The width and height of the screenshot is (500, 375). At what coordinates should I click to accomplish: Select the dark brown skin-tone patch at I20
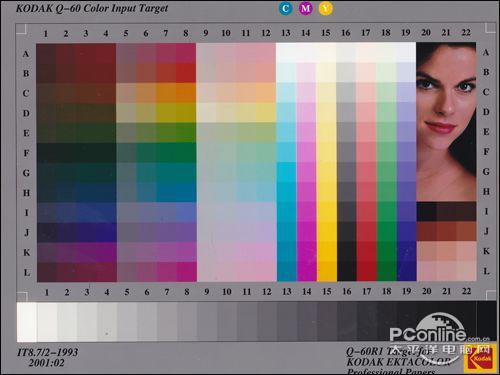[426, 211]
